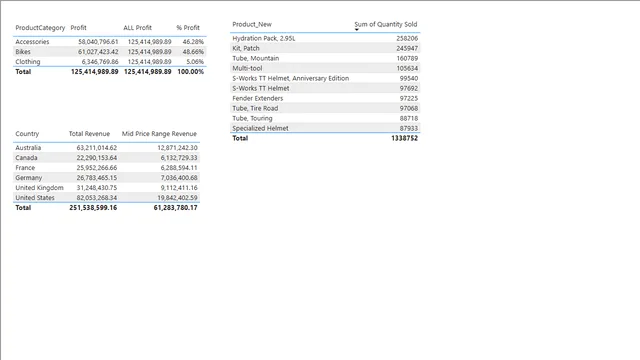
Task: Click the Total Revenue column header
Action: pyautogui.click(x=89, y=134)
